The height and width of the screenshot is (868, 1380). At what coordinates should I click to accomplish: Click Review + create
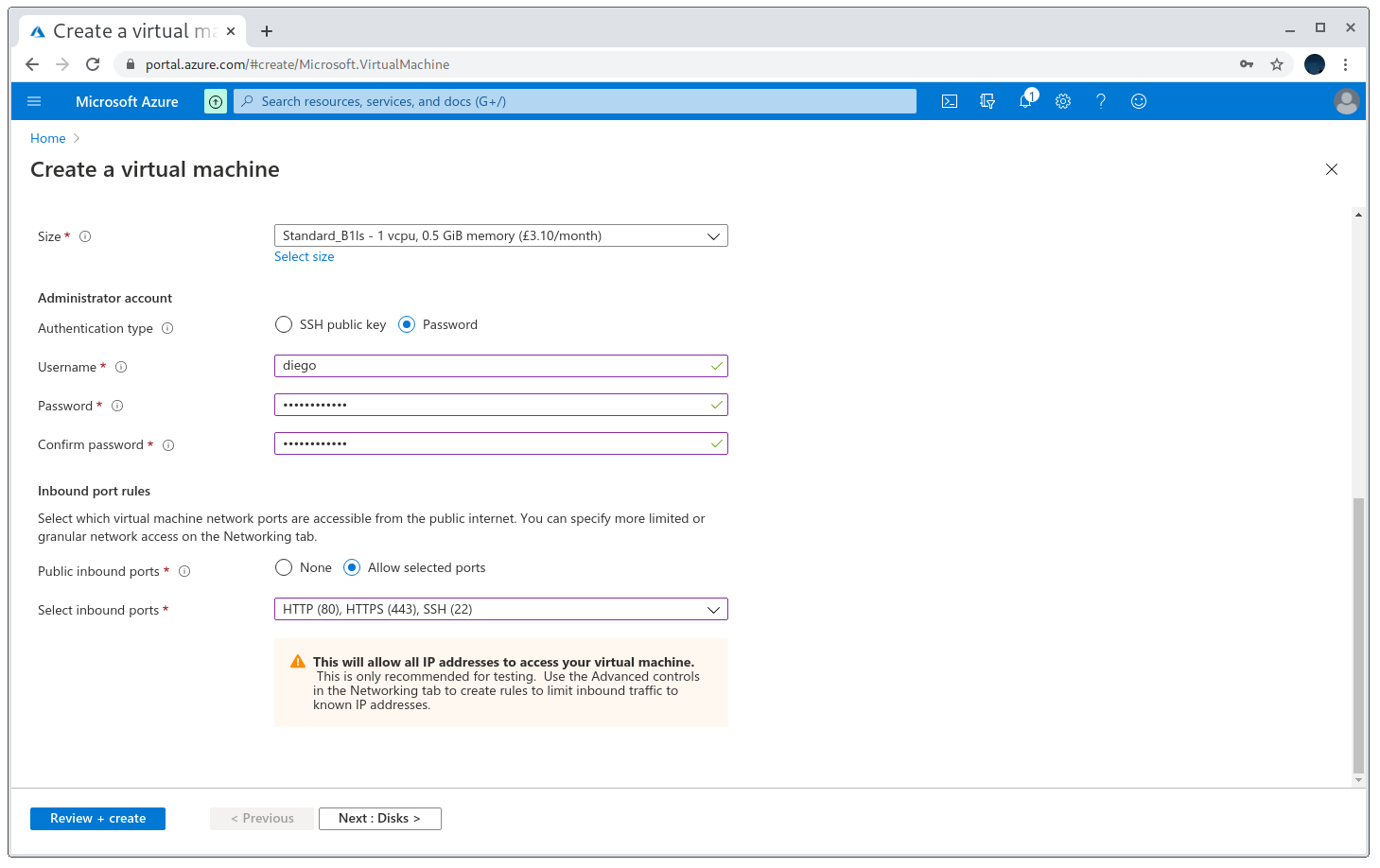tap(97, 819)
